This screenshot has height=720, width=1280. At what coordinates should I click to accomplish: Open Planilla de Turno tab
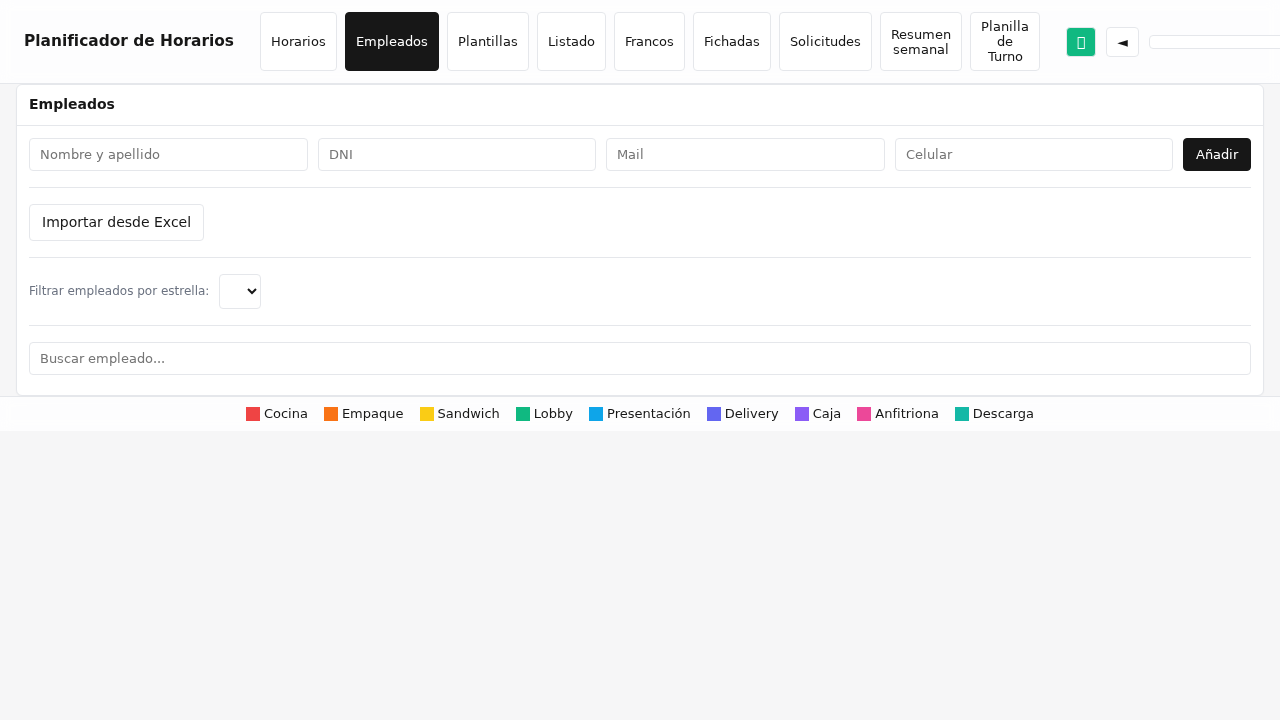(x=1005, y=42)
